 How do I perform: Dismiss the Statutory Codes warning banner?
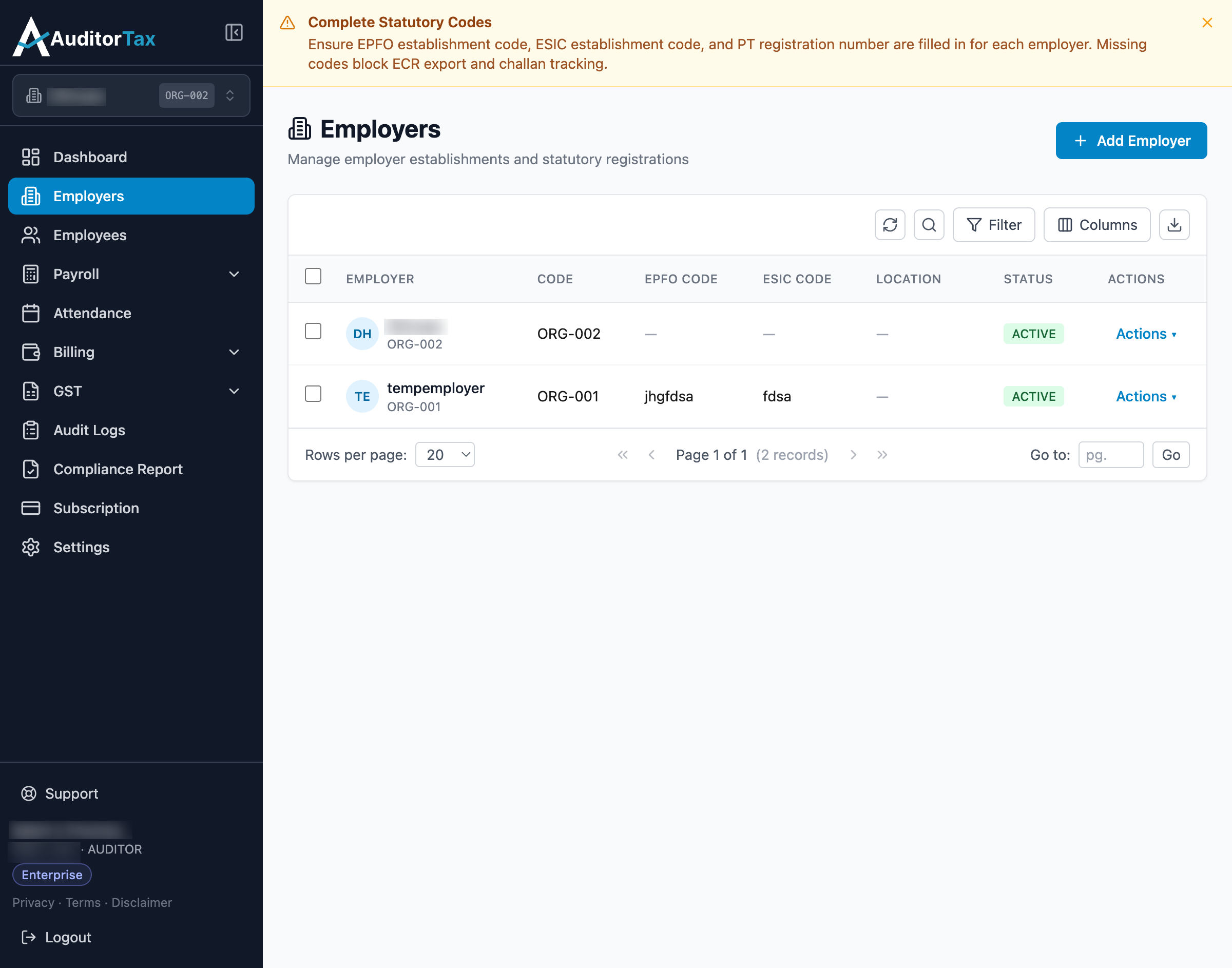(x=1207, y=23)
